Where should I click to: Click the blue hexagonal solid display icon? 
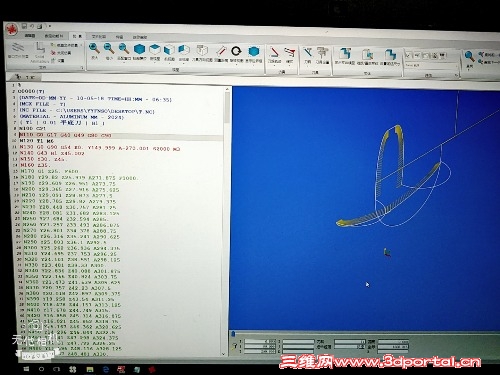tap(254, 52)
